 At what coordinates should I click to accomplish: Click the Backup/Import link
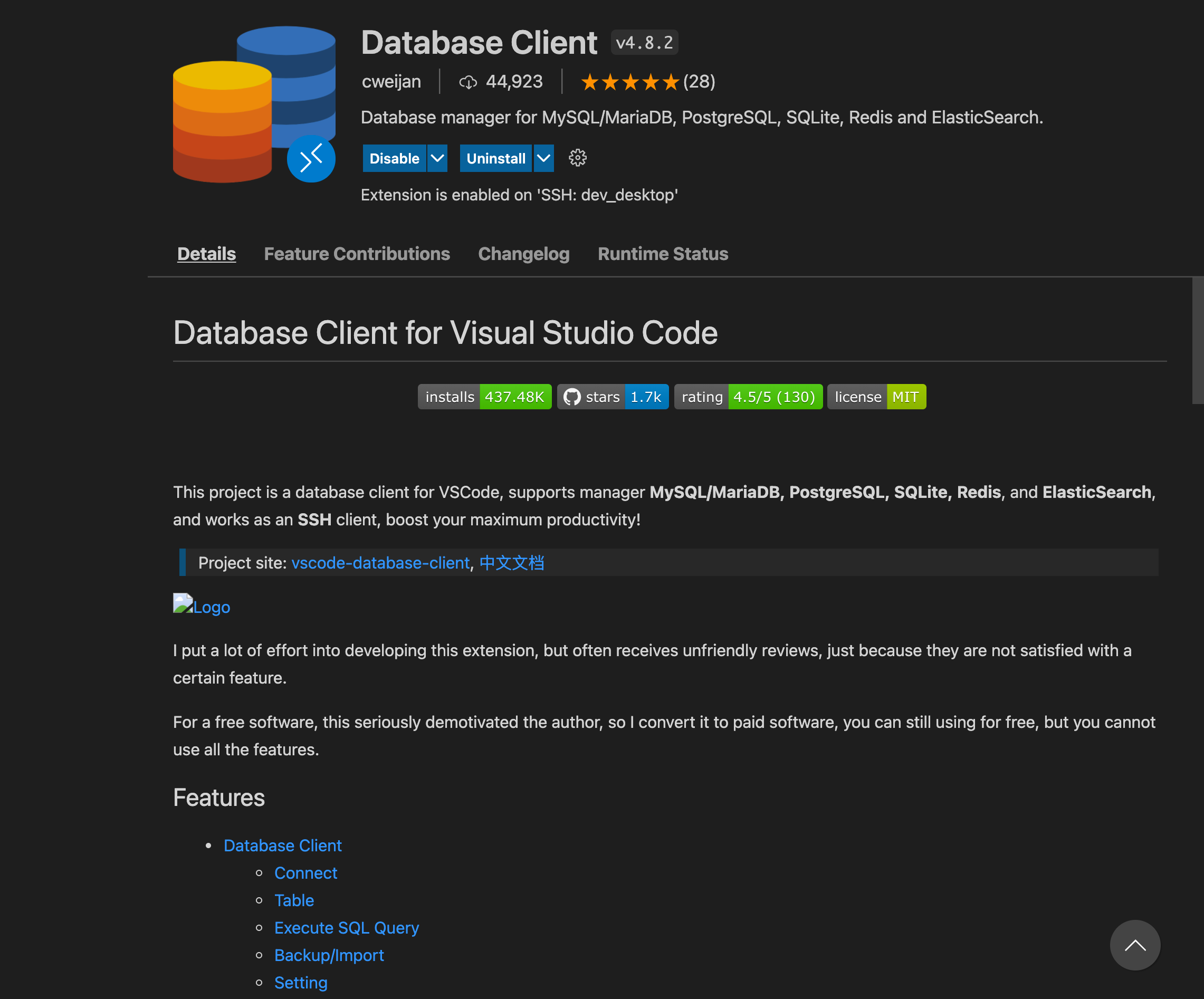(x=329, y=955)
